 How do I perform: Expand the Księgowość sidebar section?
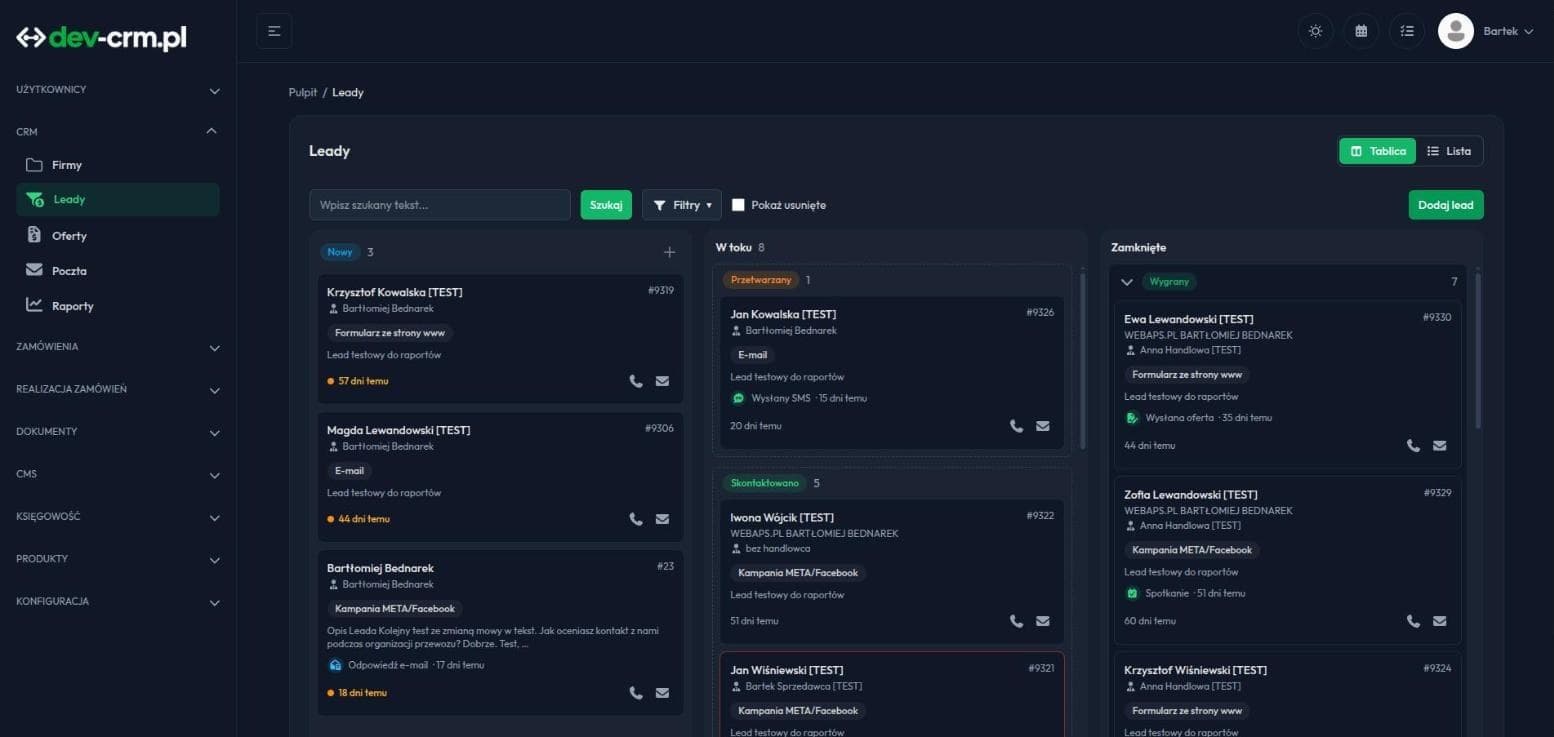pos(118,517)
